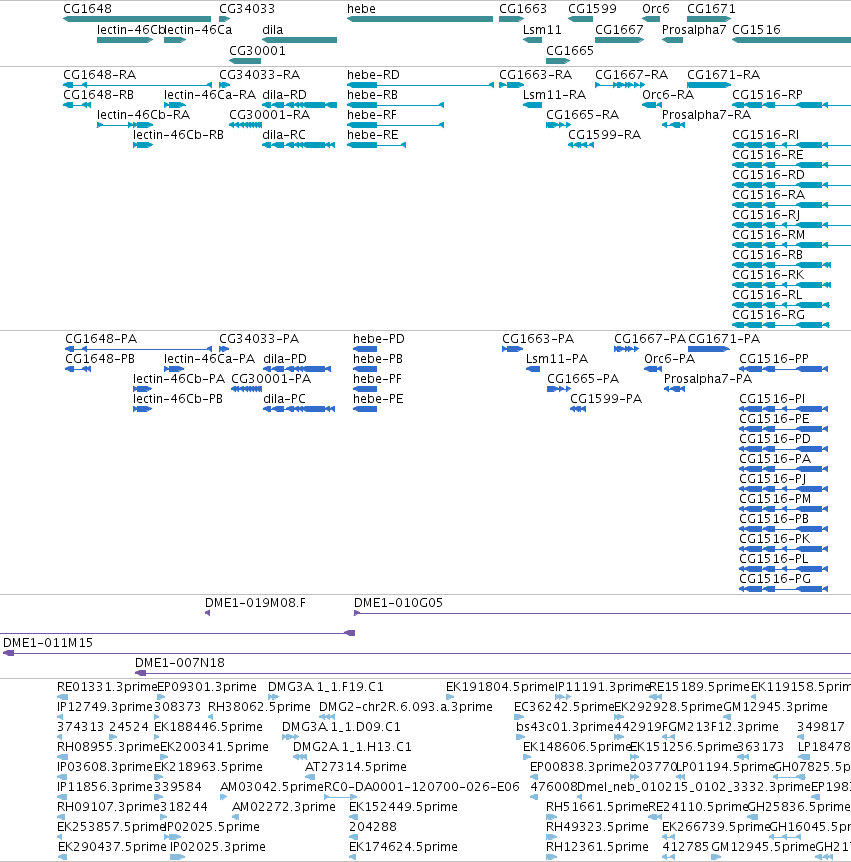Select transcript CG1671-RA label
The image size is (851, 862).
coord(723,75)
